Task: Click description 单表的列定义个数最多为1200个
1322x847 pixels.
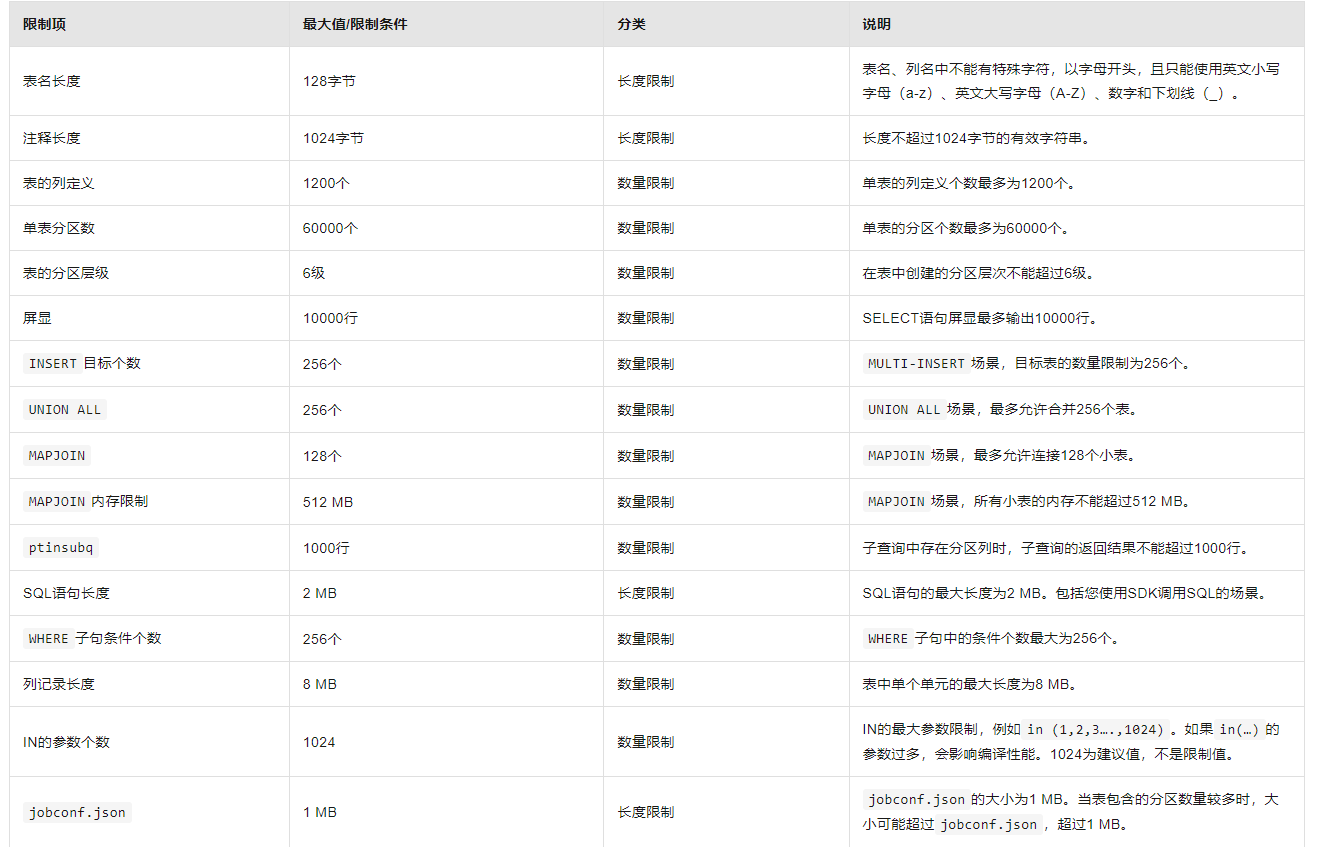Action: click(969, 183)
